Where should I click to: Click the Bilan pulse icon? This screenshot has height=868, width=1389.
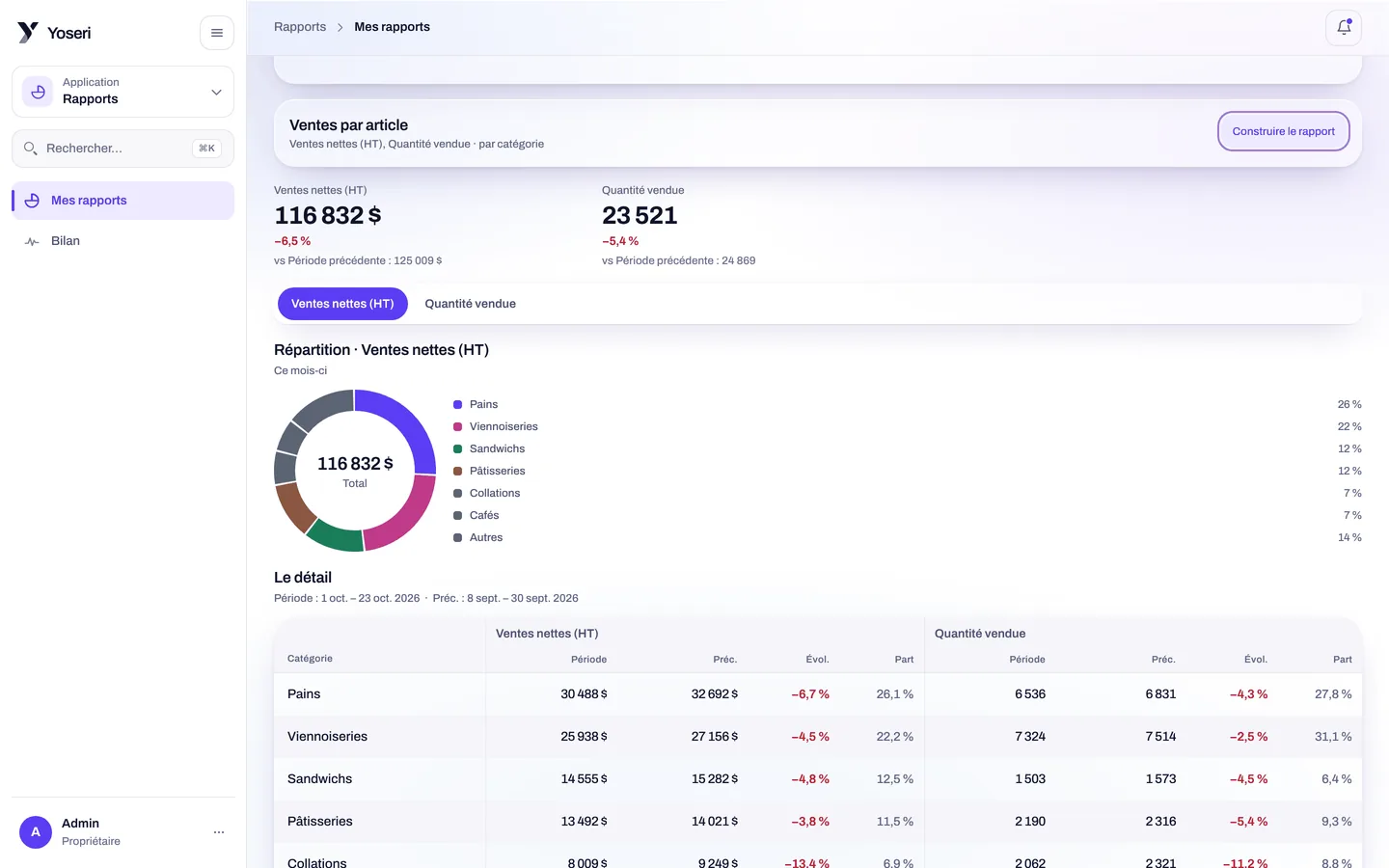click(32, 241)
